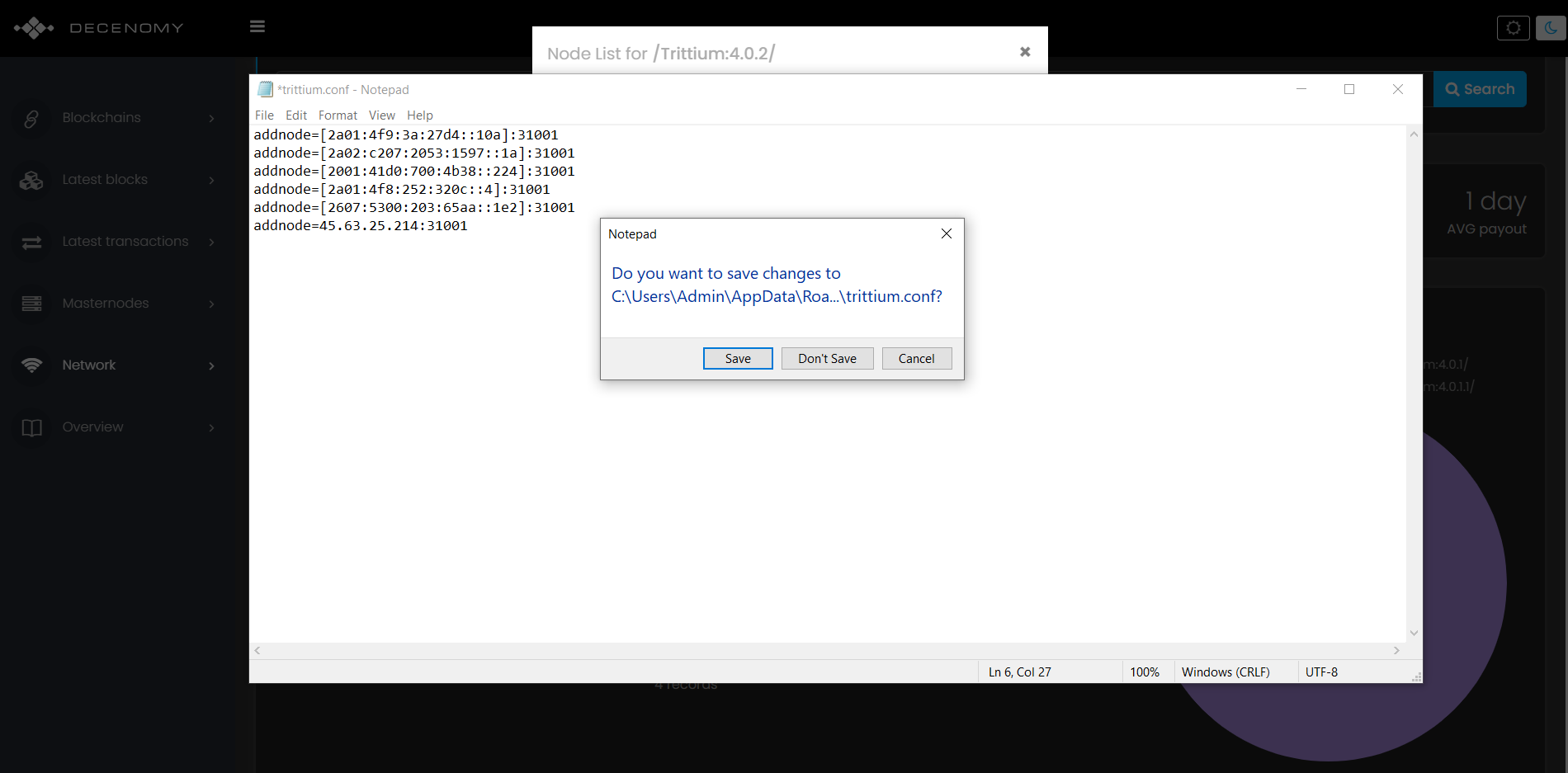Click the addnode line with 2a01:4f8
This screenshot has width=1568, height=773.
(402, 189)
